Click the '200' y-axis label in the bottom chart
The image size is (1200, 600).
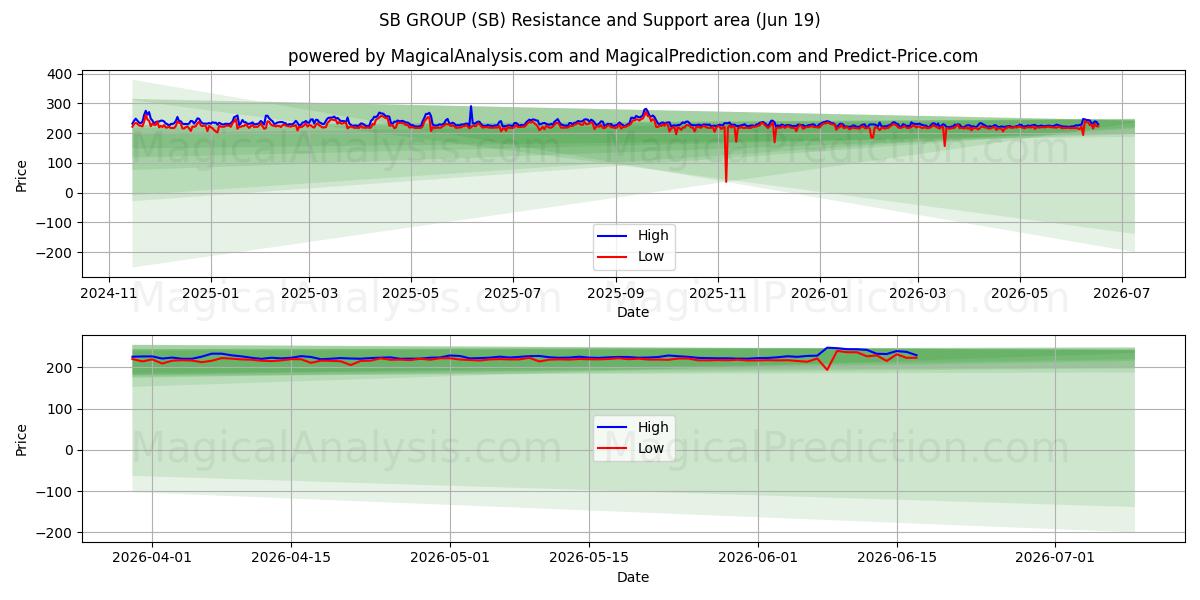(59, 368)
